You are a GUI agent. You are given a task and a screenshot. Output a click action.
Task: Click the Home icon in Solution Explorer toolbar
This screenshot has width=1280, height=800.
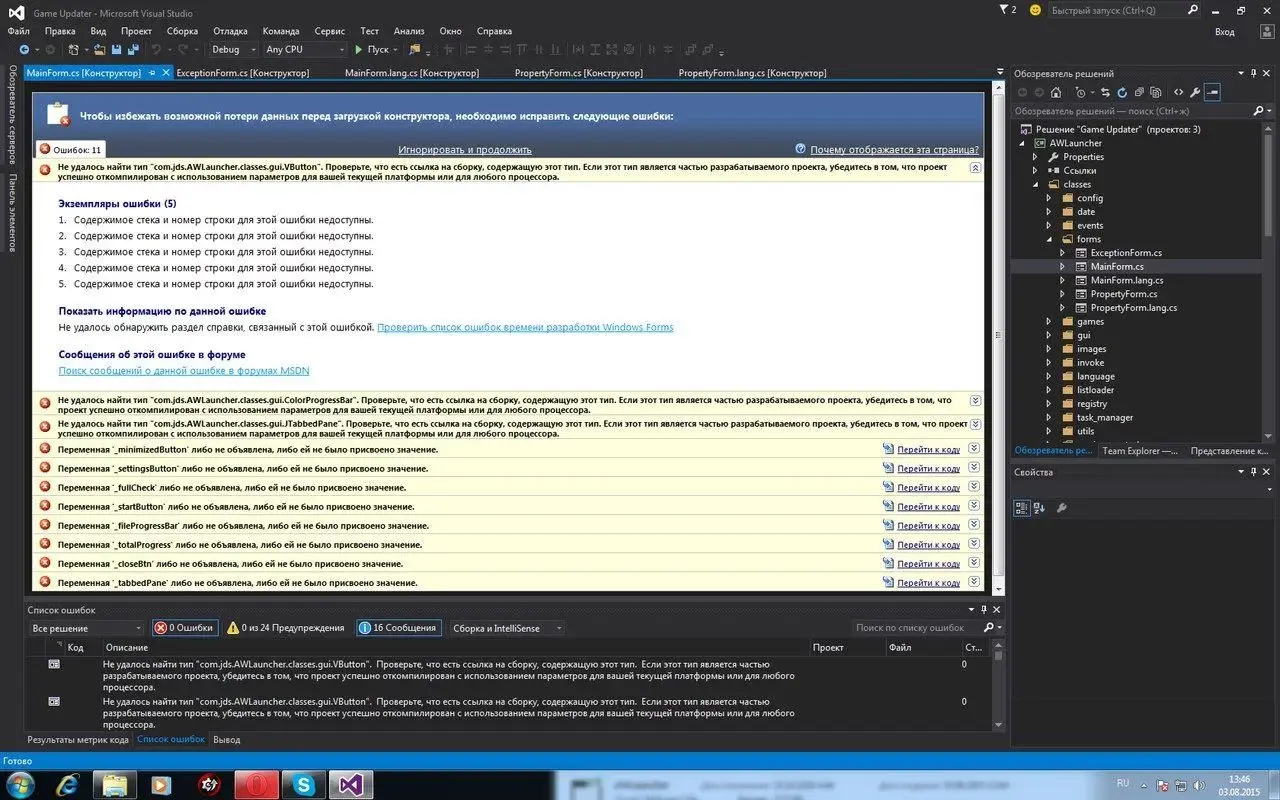(x=1055, y=92)
